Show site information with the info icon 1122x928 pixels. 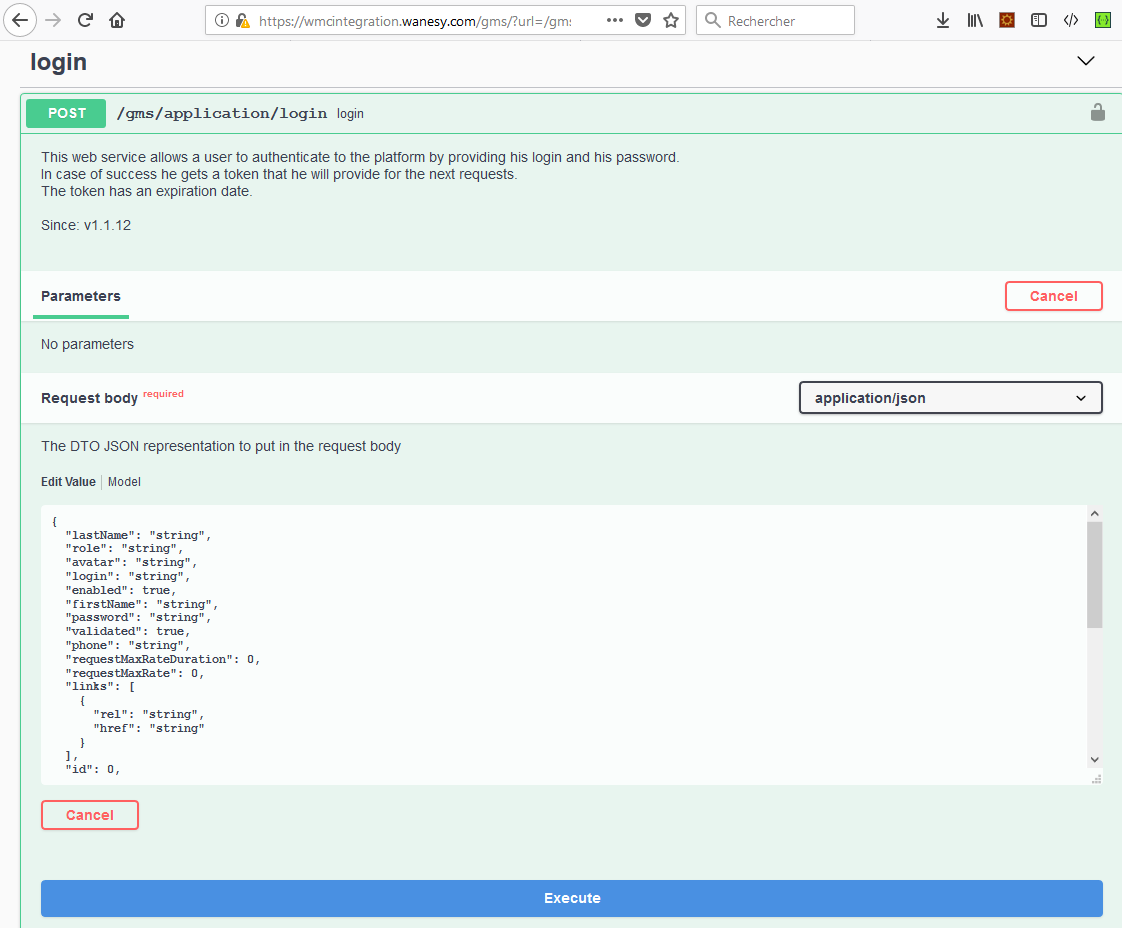pos(221,20)
